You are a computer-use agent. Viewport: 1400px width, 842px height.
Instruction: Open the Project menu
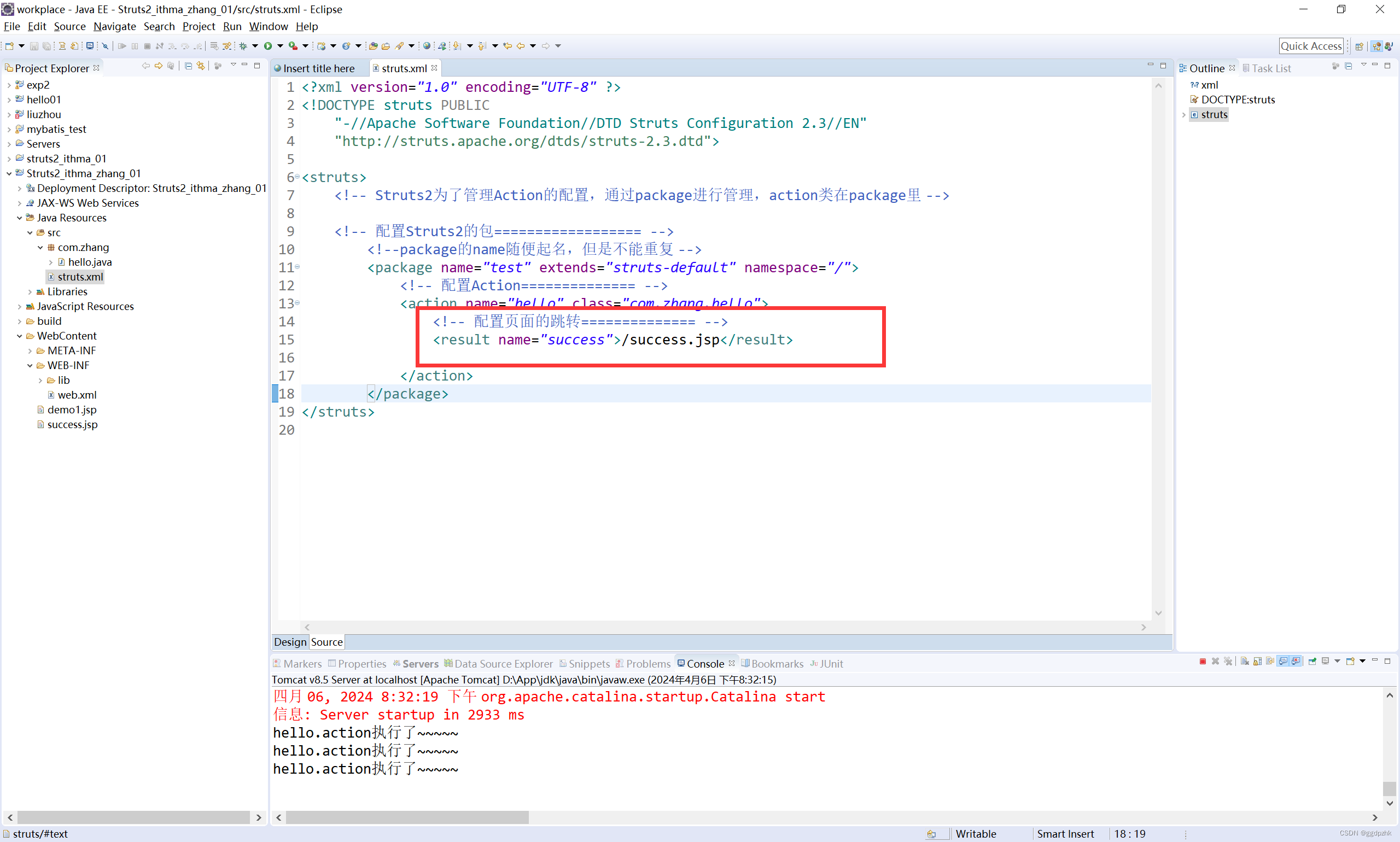tap(199, 26)
